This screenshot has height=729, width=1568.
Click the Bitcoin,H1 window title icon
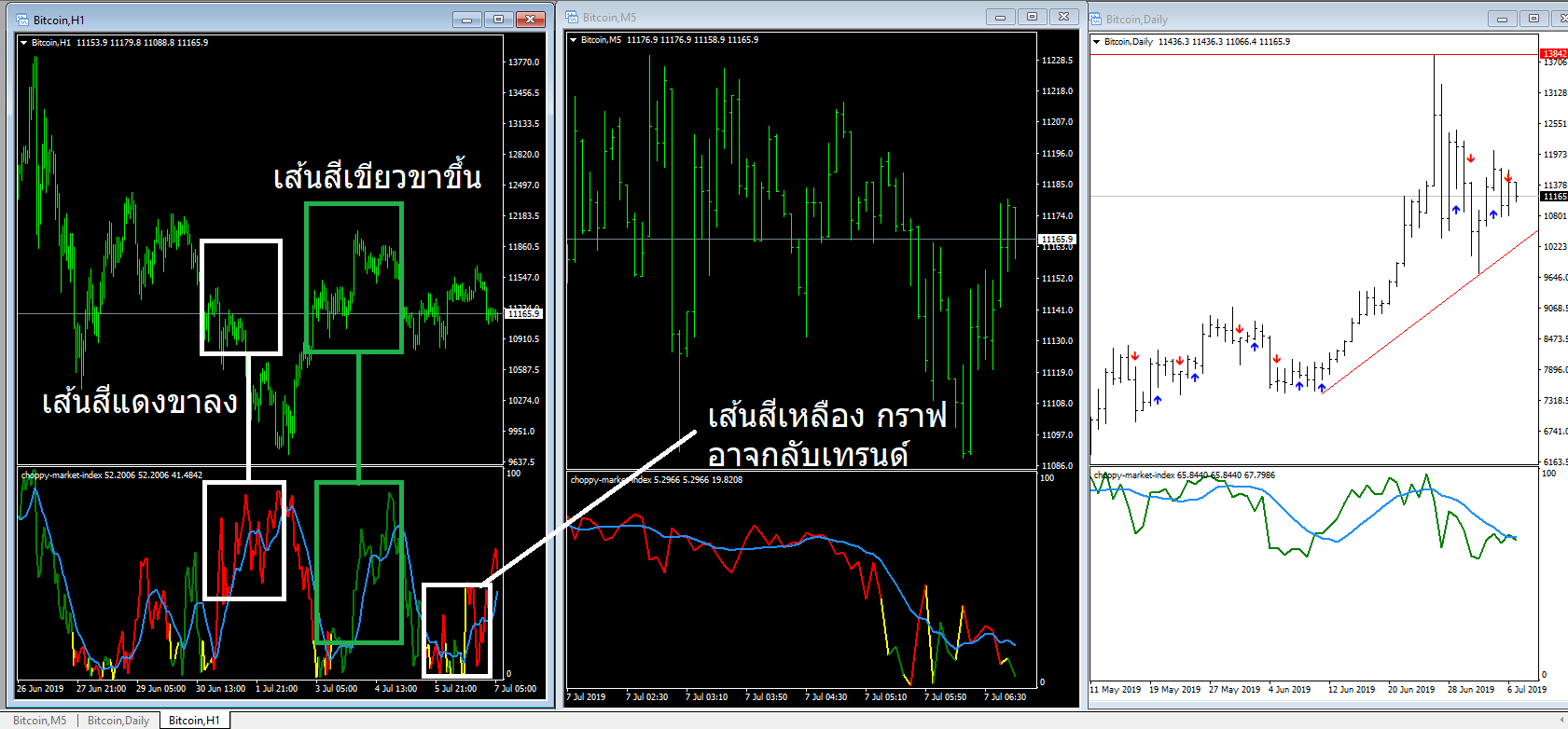[22, 20]
